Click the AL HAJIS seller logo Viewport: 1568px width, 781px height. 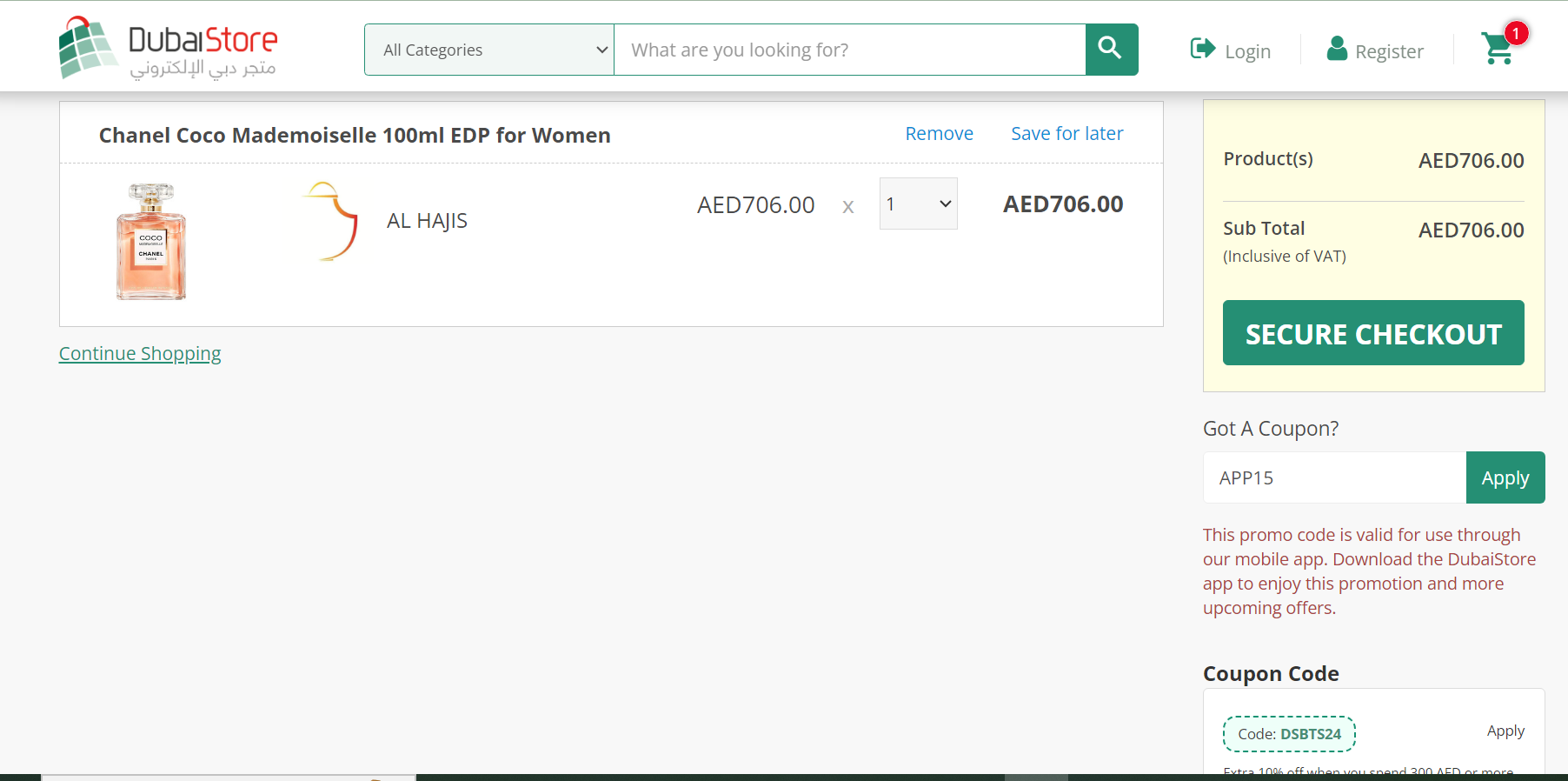(331, 221)
